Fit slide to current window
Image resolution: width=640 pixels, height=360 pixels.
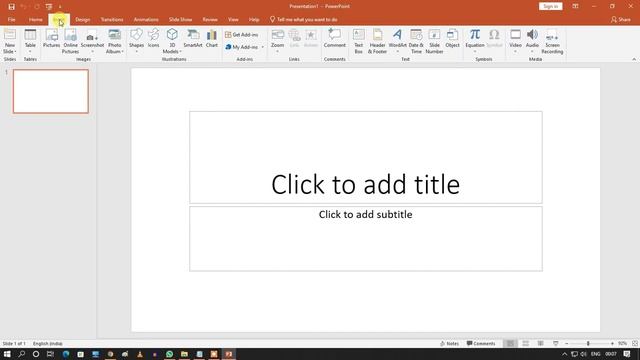[635, 344]
